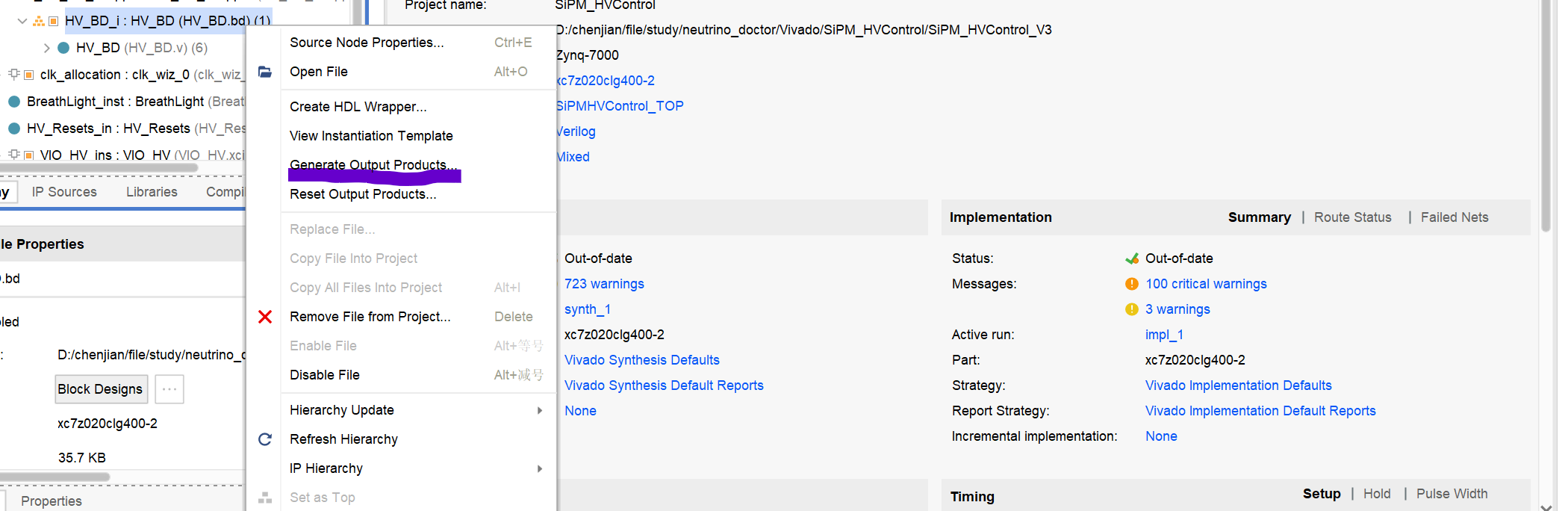Click the Set as Top hierarchy icon

[x=265, y=498]
